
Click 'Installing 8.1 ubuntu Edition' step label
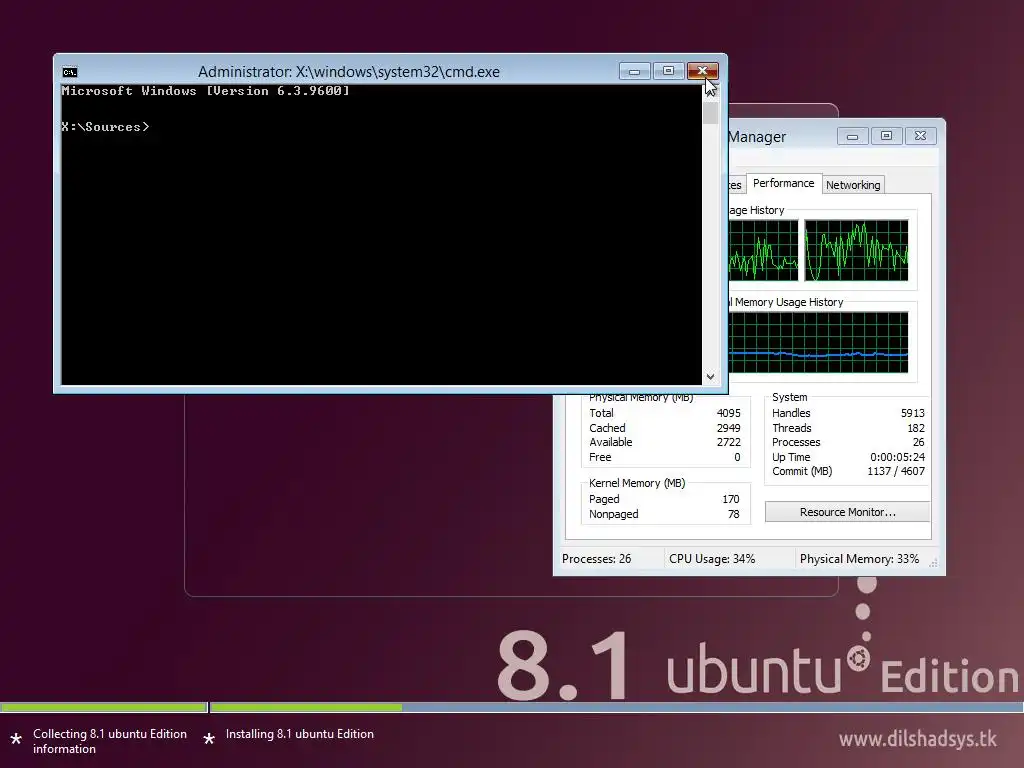(x=299, y=734)
